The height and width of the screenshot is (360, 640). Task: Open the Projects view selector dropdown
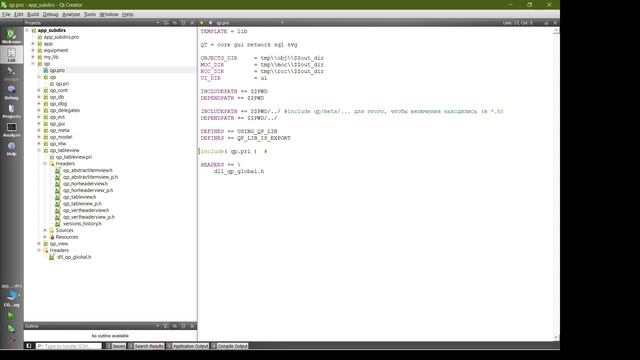click(x=158, y=23)
